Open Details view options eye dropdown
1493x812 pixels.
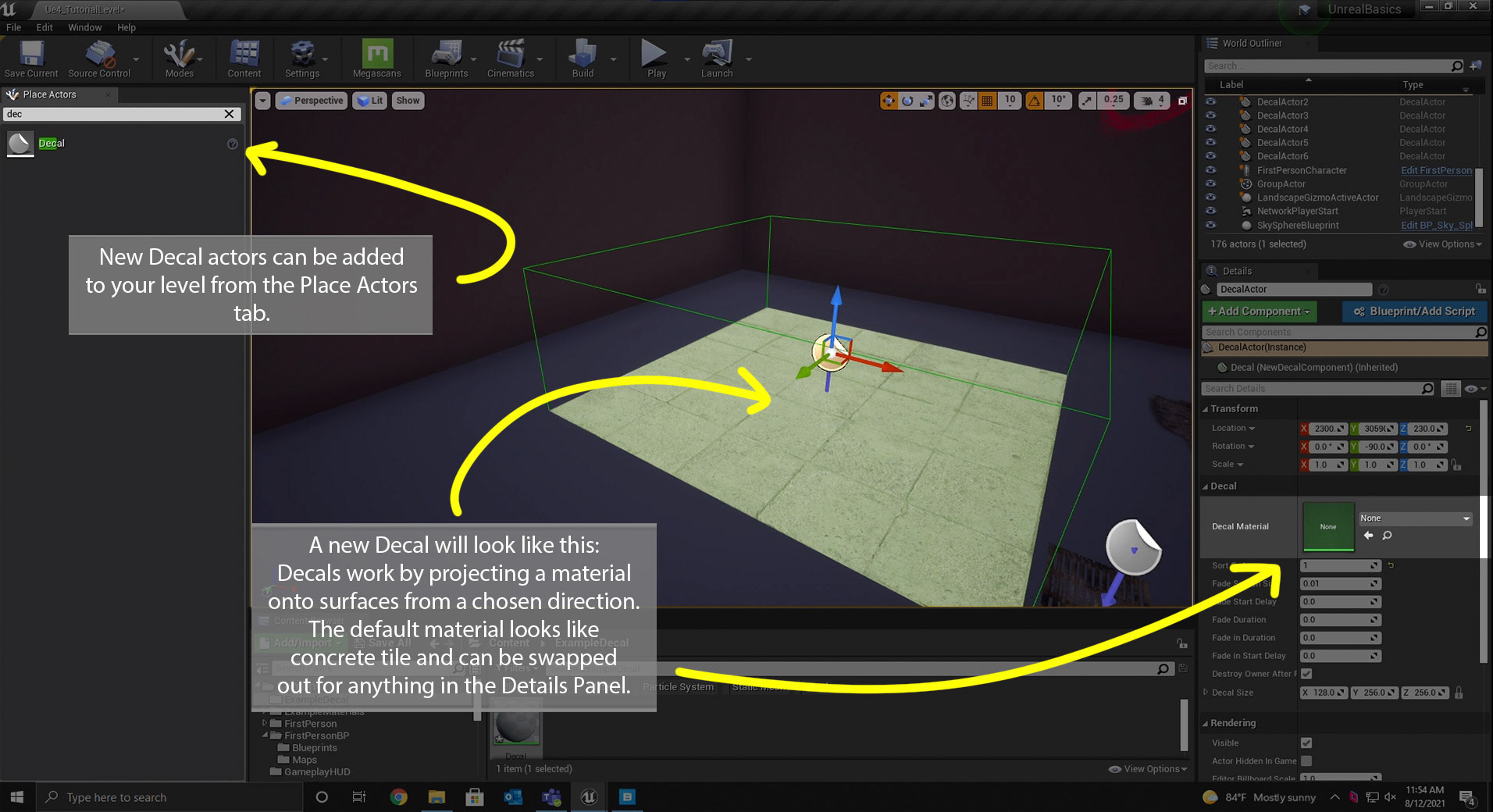point(1474,389)
